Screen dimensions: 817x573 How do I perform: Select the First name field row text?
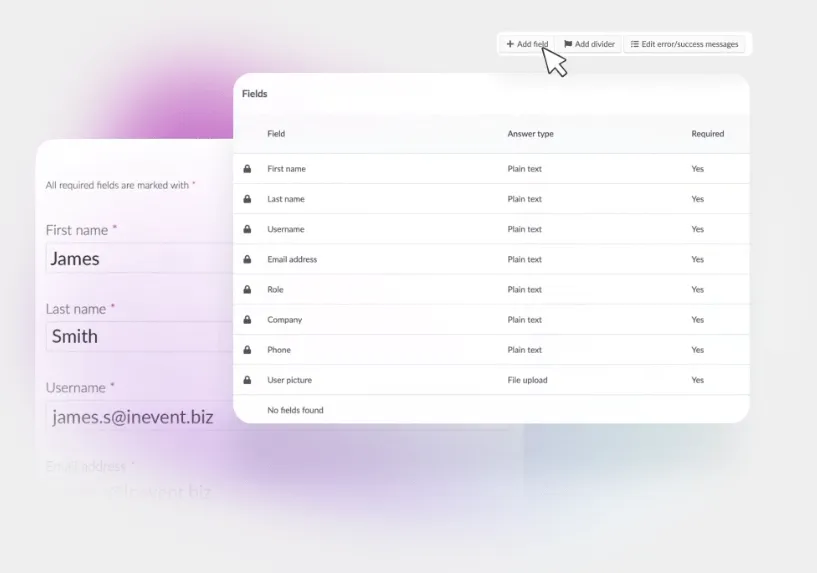287,169
